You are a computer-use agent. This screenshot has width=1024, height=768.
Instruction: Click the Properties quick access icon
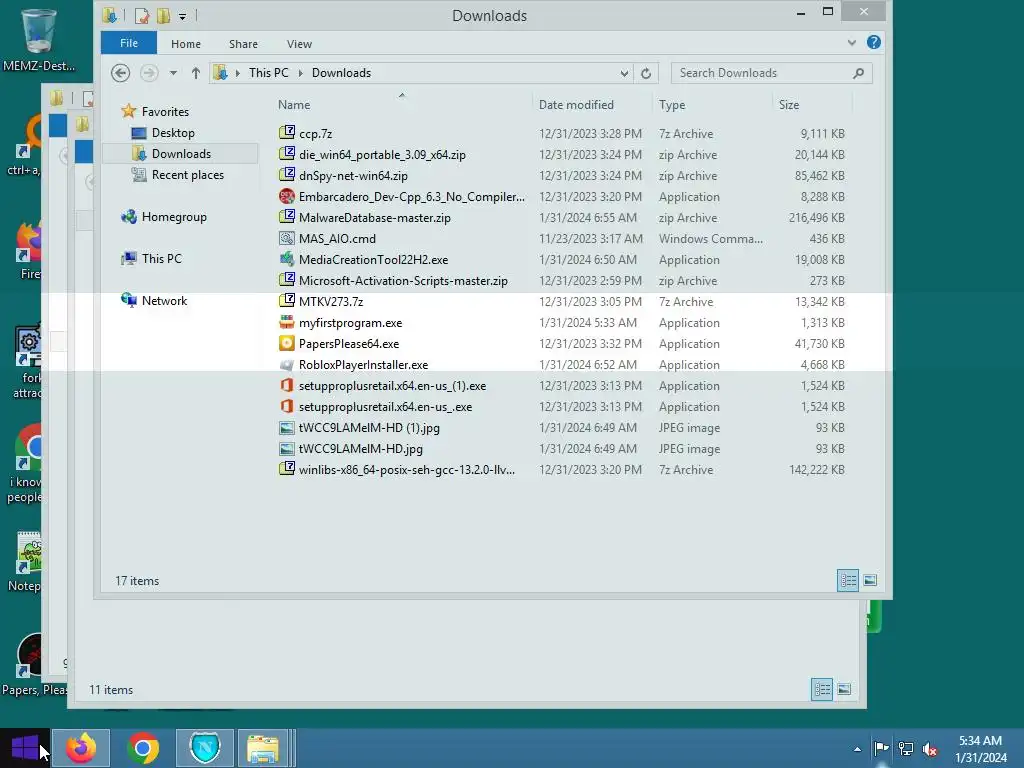(142, 16)
